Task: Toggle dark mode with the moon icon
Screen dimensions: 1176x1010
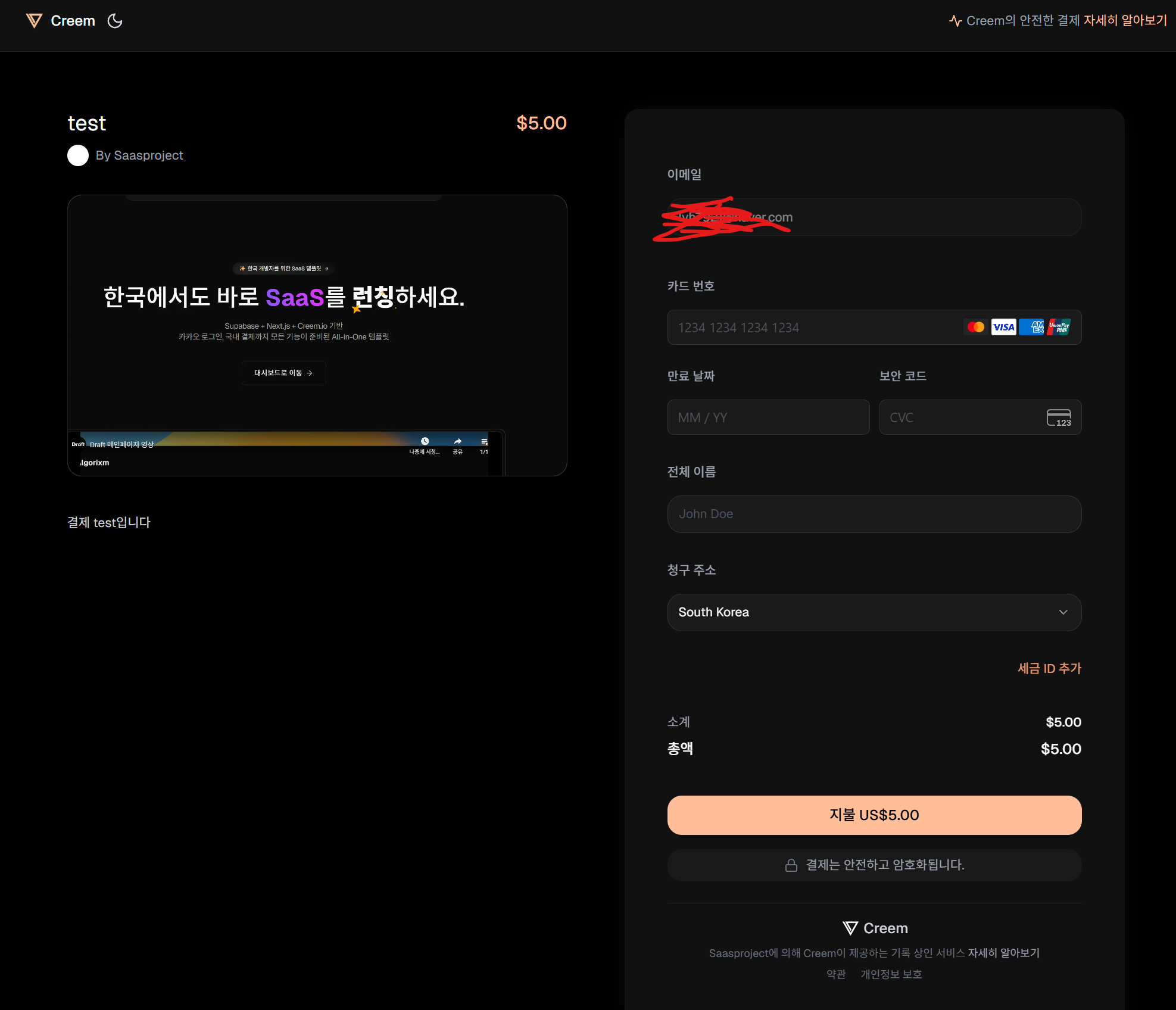Action: (x=114, y=20)
